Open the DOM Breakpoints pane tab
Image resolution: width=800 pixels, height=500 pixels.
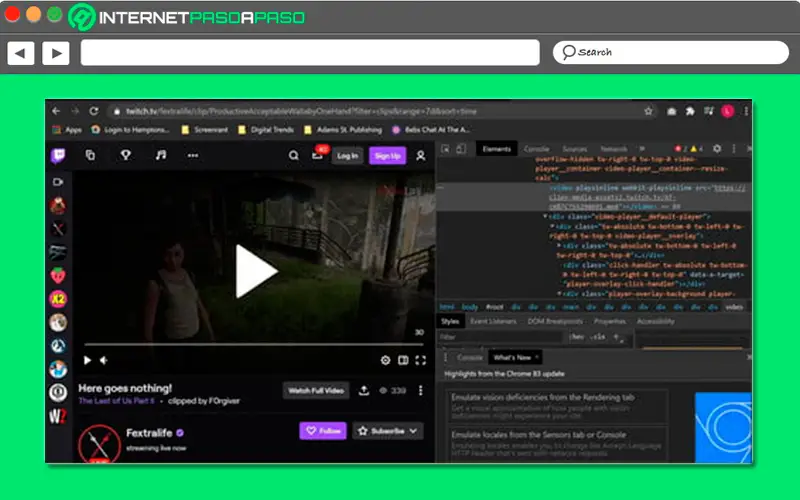coord(555,321)
